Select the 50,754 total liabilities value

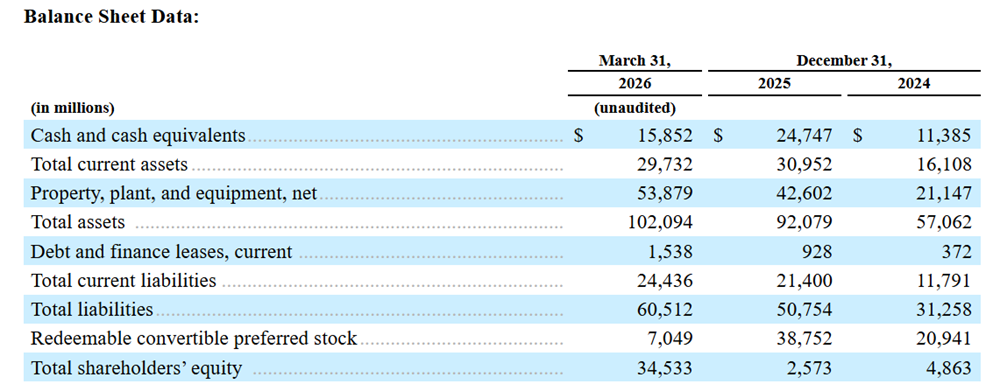click(x=805, y=309)
